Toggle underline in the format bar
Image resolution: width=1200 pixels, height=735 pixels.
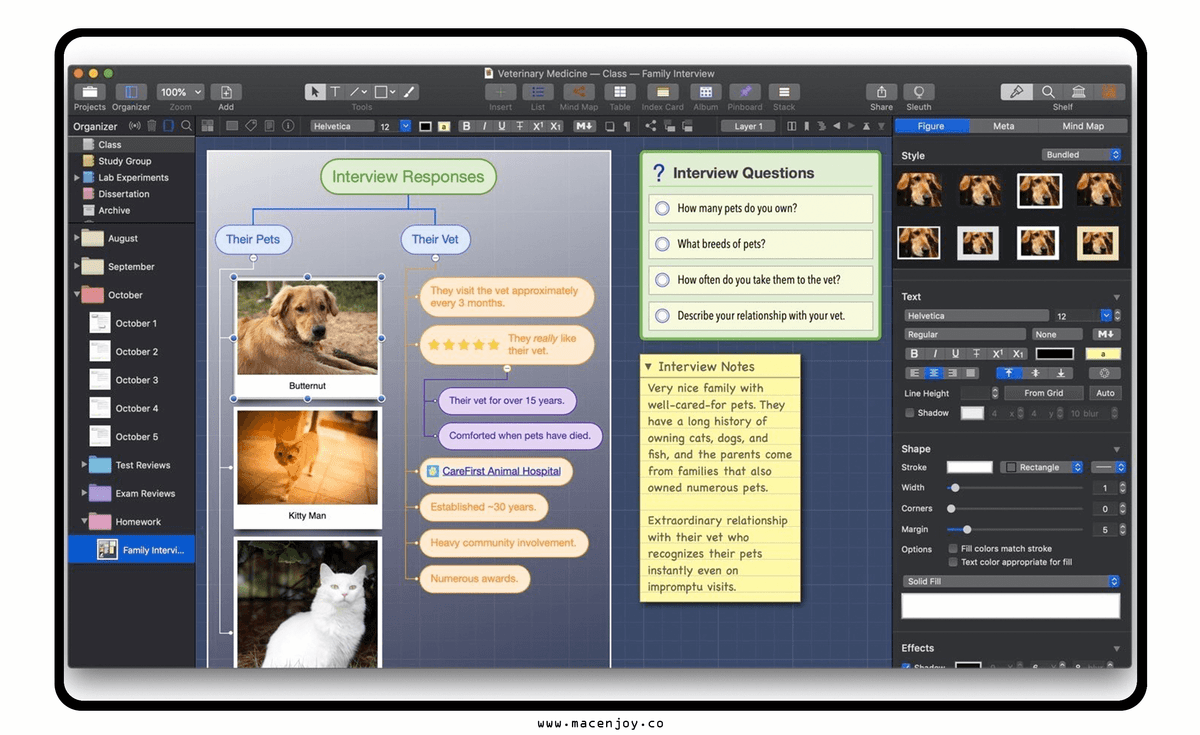(502, 126)
